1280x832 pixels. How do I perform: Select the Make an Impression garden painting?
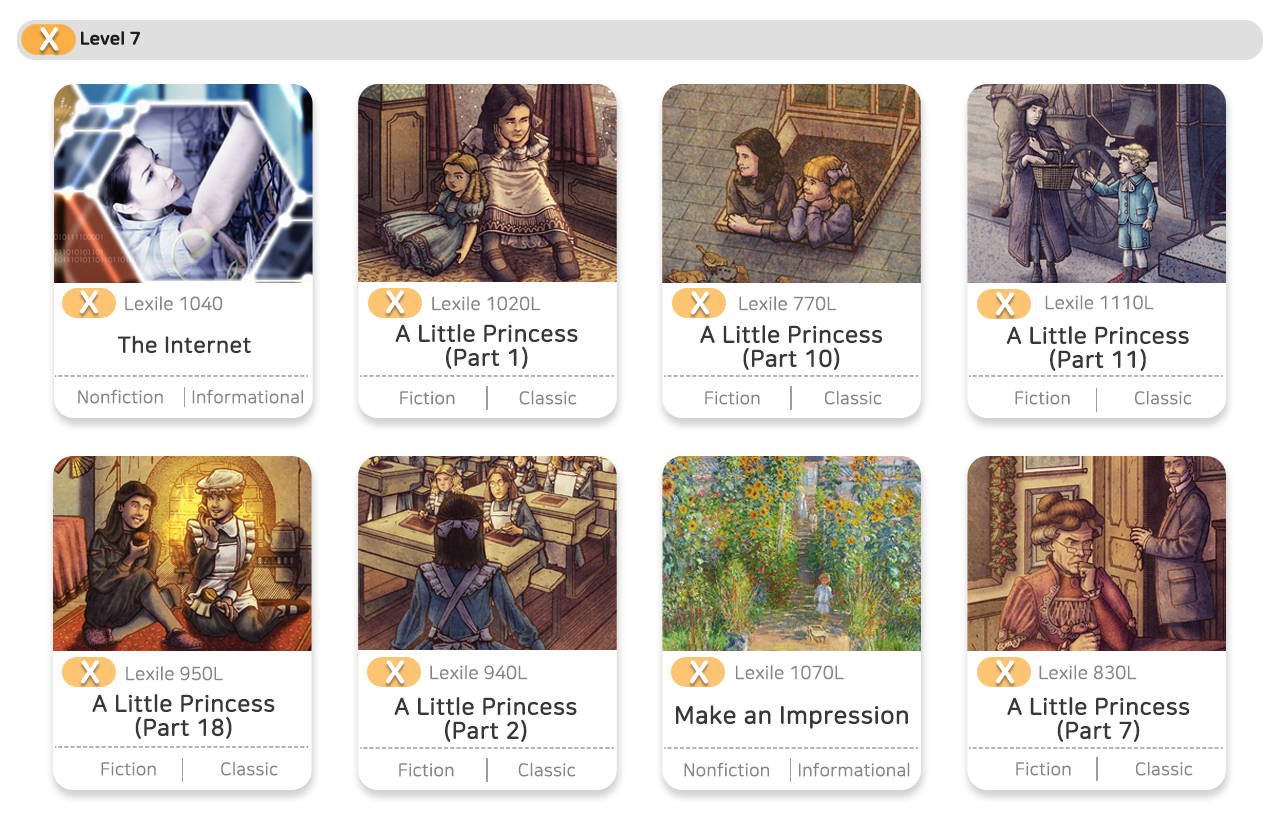click(791, 554)
